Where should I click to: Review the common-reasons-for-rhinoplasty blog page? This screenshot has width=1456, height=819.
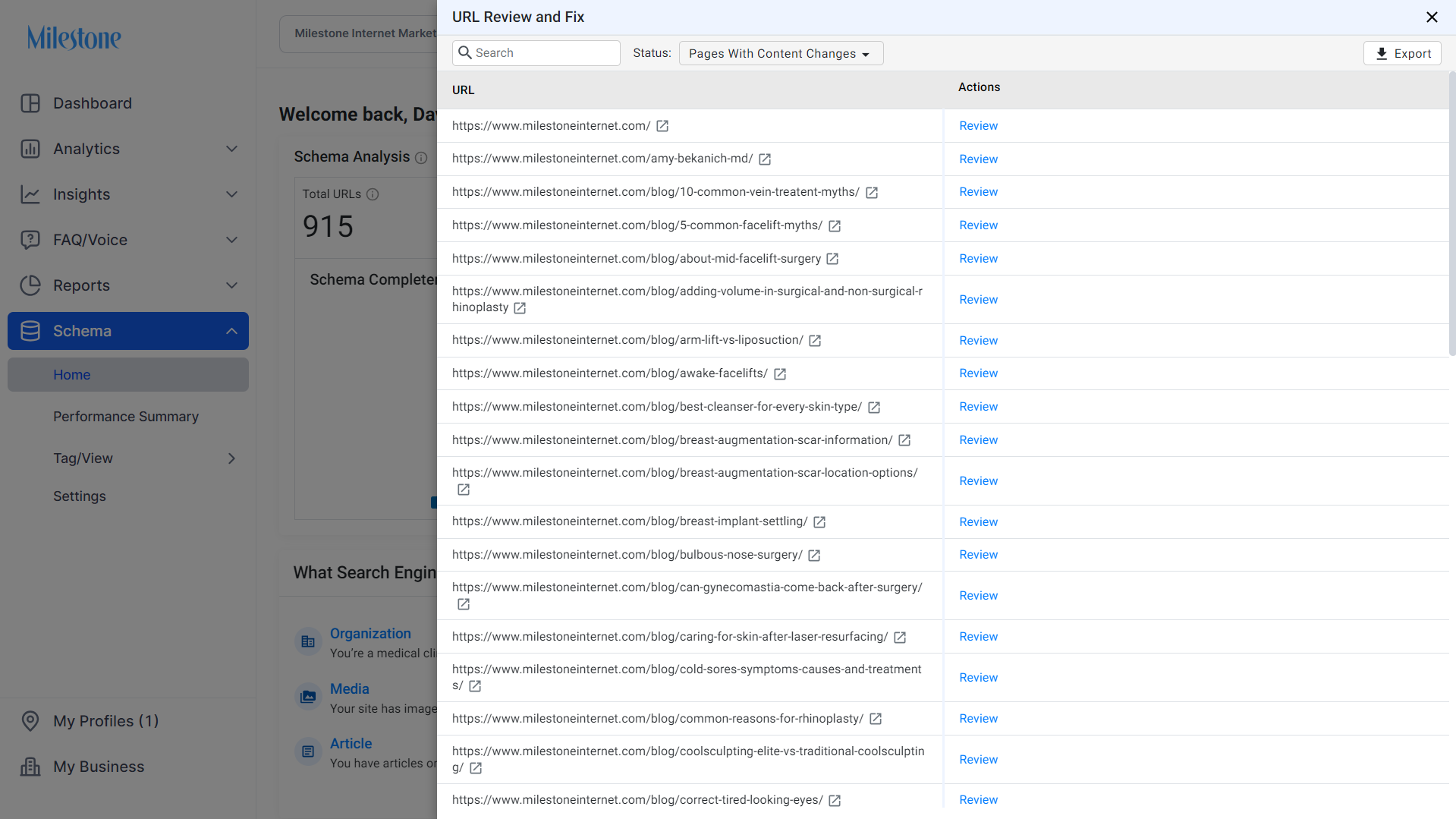tap(978, 719)
